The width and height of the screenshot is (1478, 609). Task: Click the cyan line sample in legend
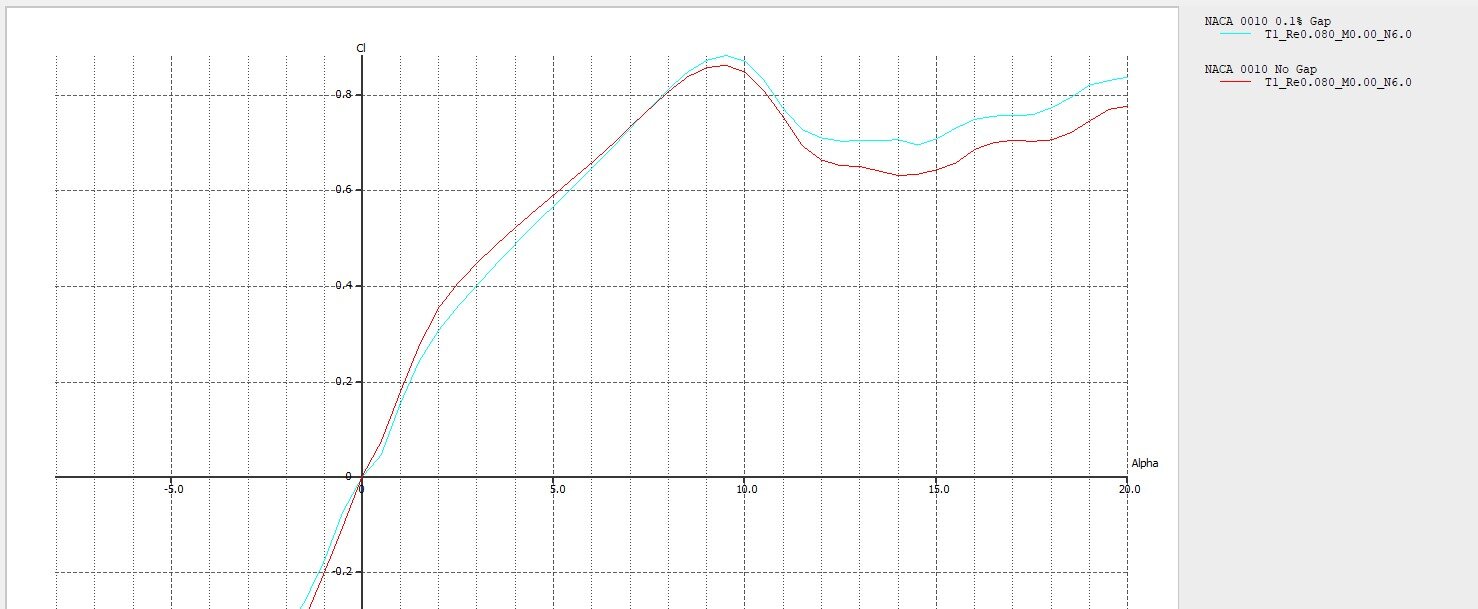(1236, 34)
